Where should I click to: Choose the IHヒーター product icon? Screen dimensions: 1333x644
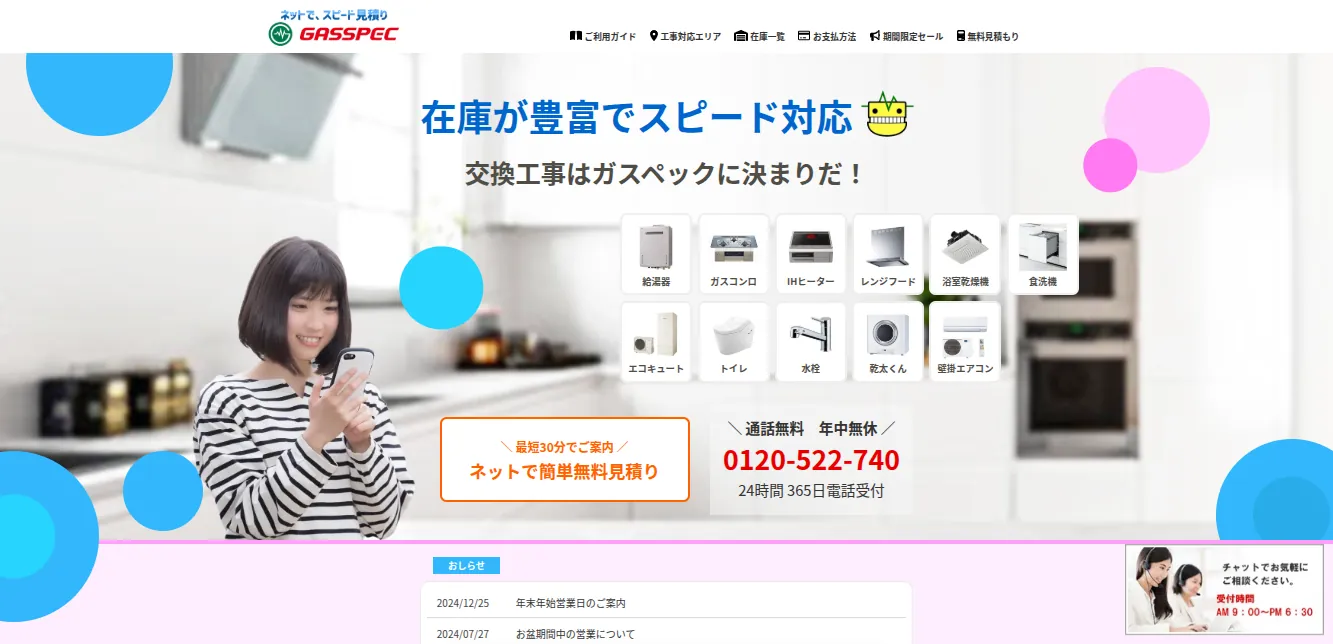[x=811, y=254]
